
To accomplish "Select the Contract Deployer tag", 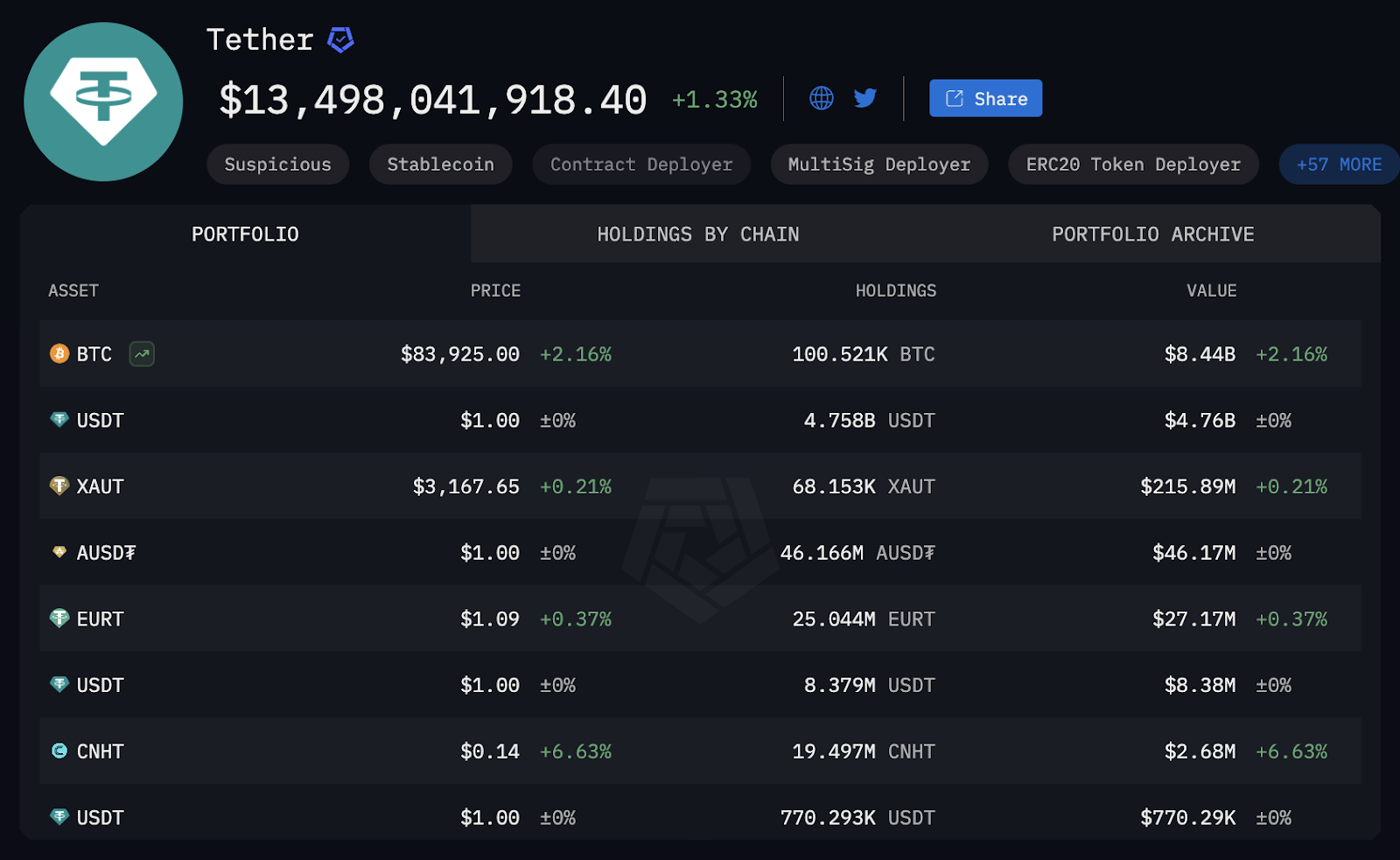I will pos(641,164).
